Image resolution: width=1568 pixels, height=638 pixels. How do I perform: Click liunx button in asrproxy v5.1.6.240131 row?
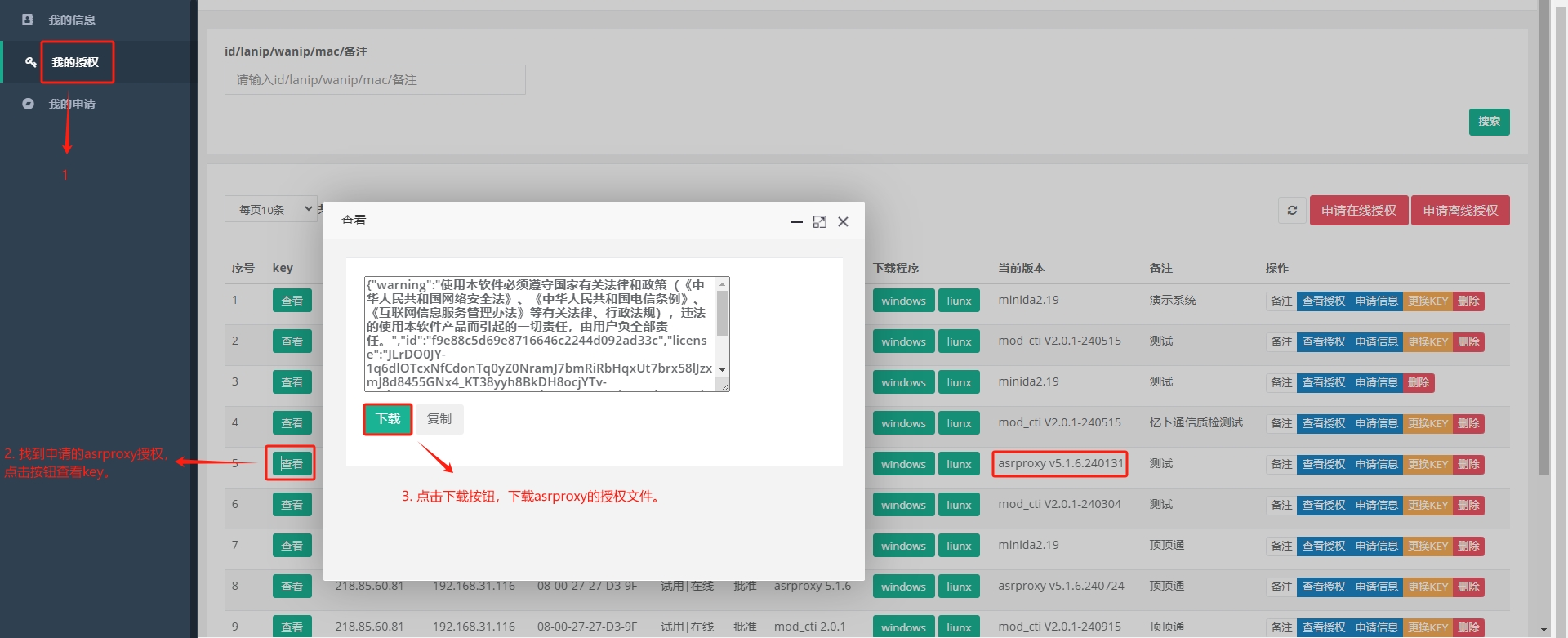click(959, 464)
